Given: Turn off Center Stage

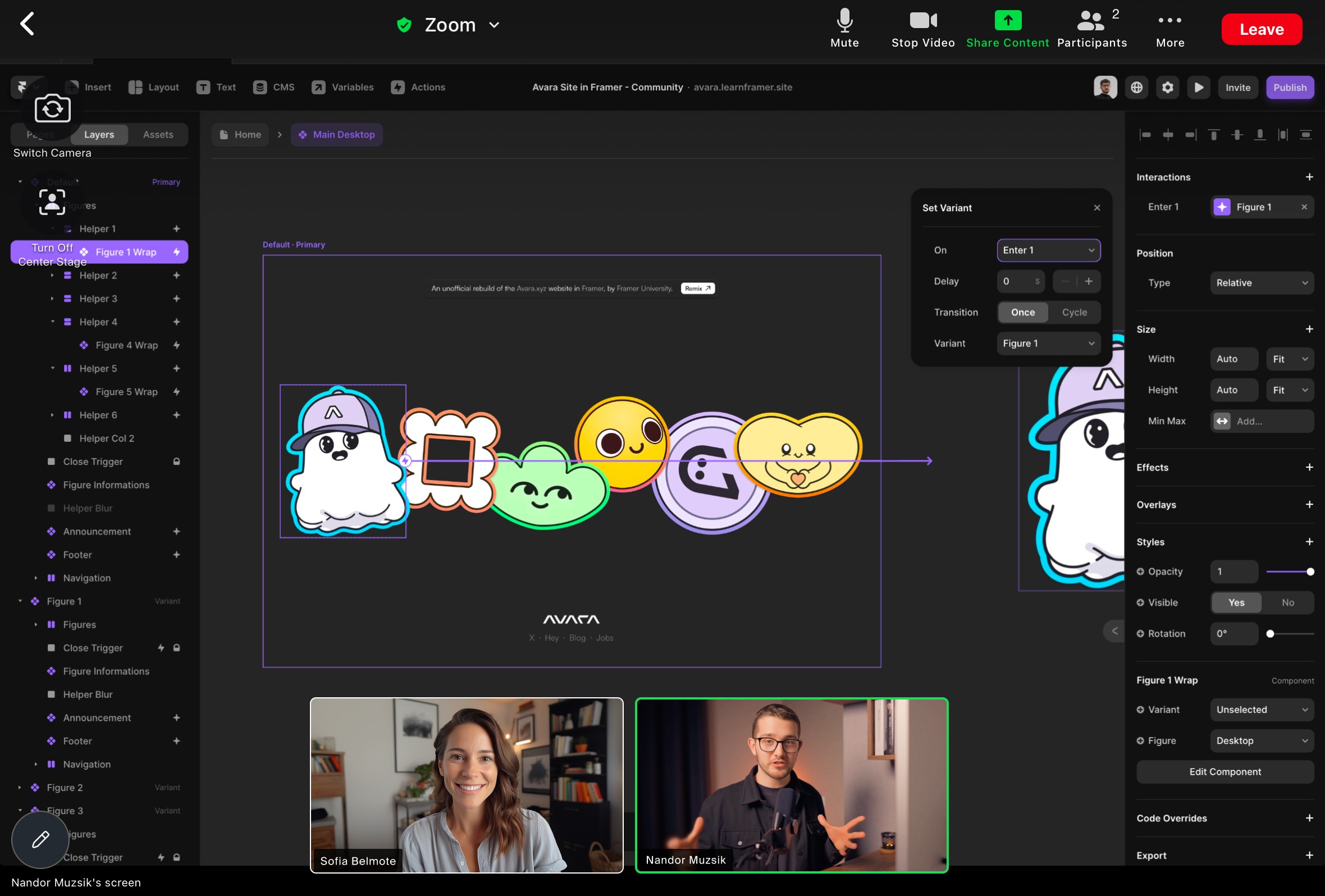Looking at the screenshot, I should [x=52, y=202].
